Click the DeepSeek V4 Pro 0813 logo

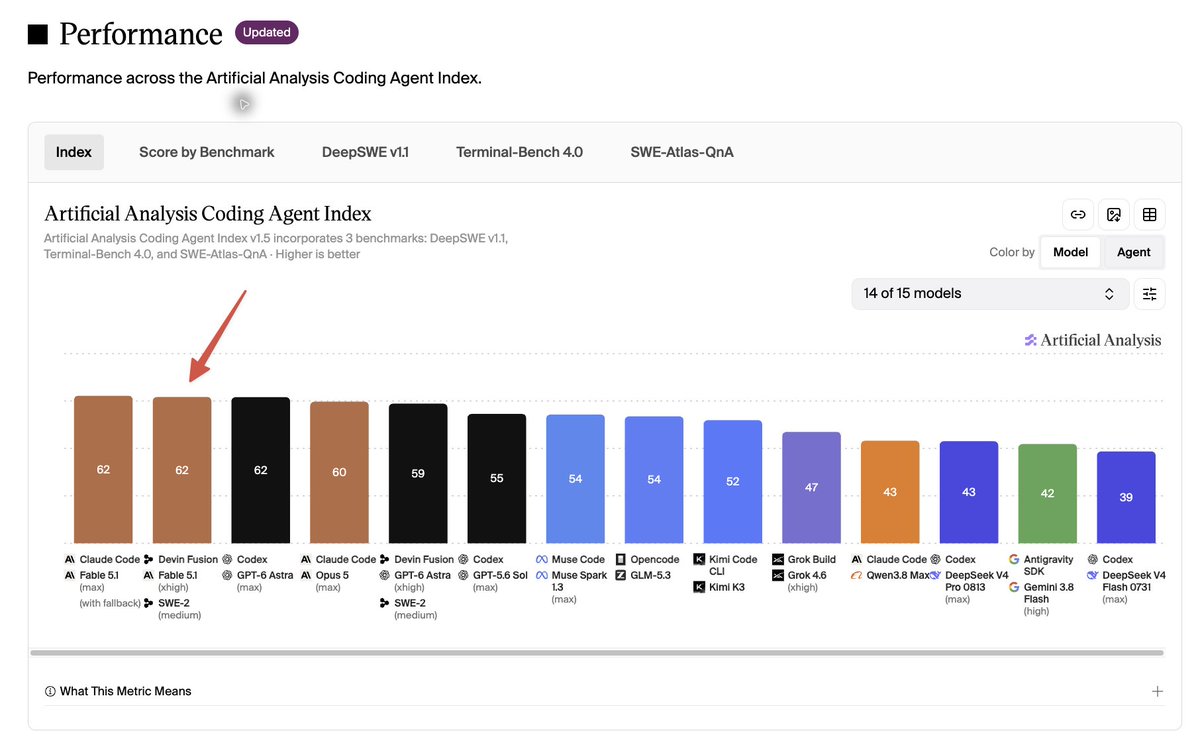coord(936,575)
